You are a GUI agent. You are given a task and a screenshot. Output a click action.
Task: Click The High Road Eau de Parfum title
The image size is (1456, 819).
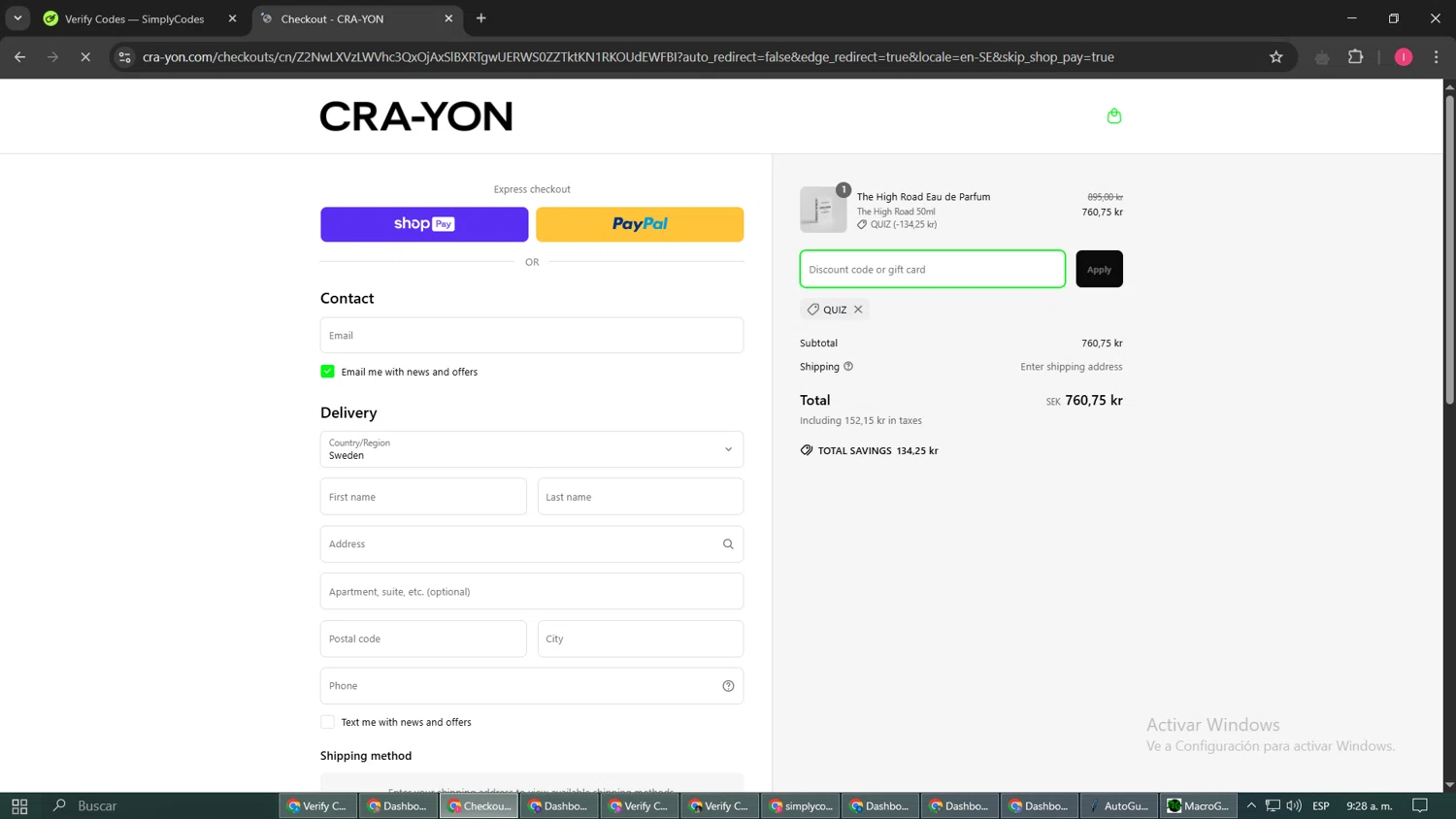click(x=923, y=197)
